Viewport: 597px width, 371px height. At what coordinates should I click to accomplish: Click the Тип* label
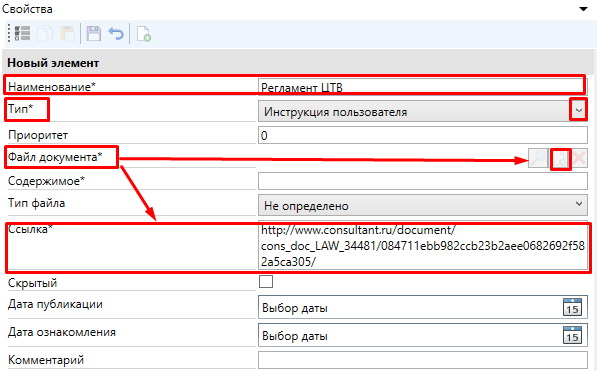21,109
